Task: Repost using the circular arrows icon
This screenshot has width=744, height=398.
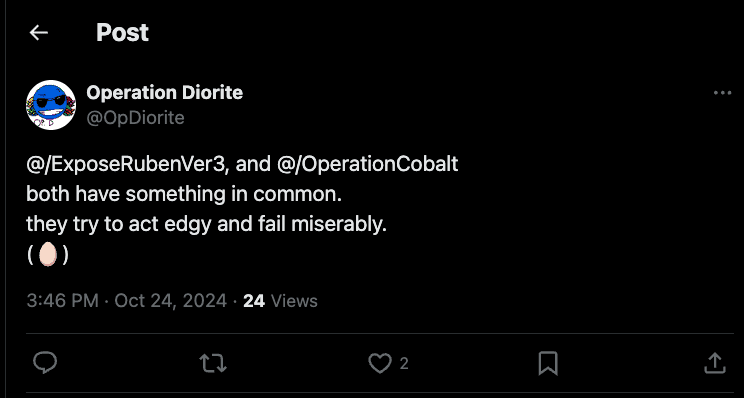Action: coord(213,363)
